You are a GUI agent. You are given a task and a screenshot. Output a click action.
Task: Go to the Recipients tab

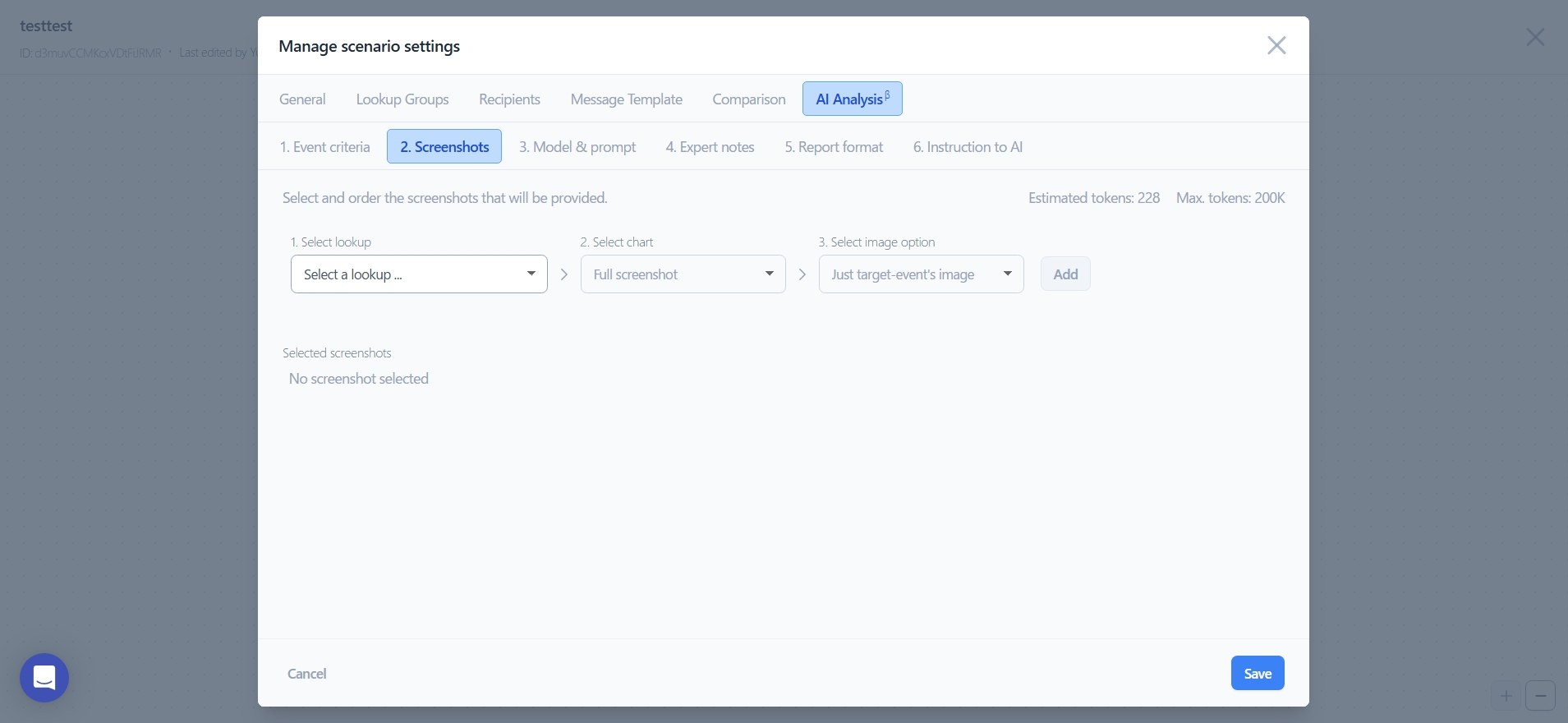509,99
